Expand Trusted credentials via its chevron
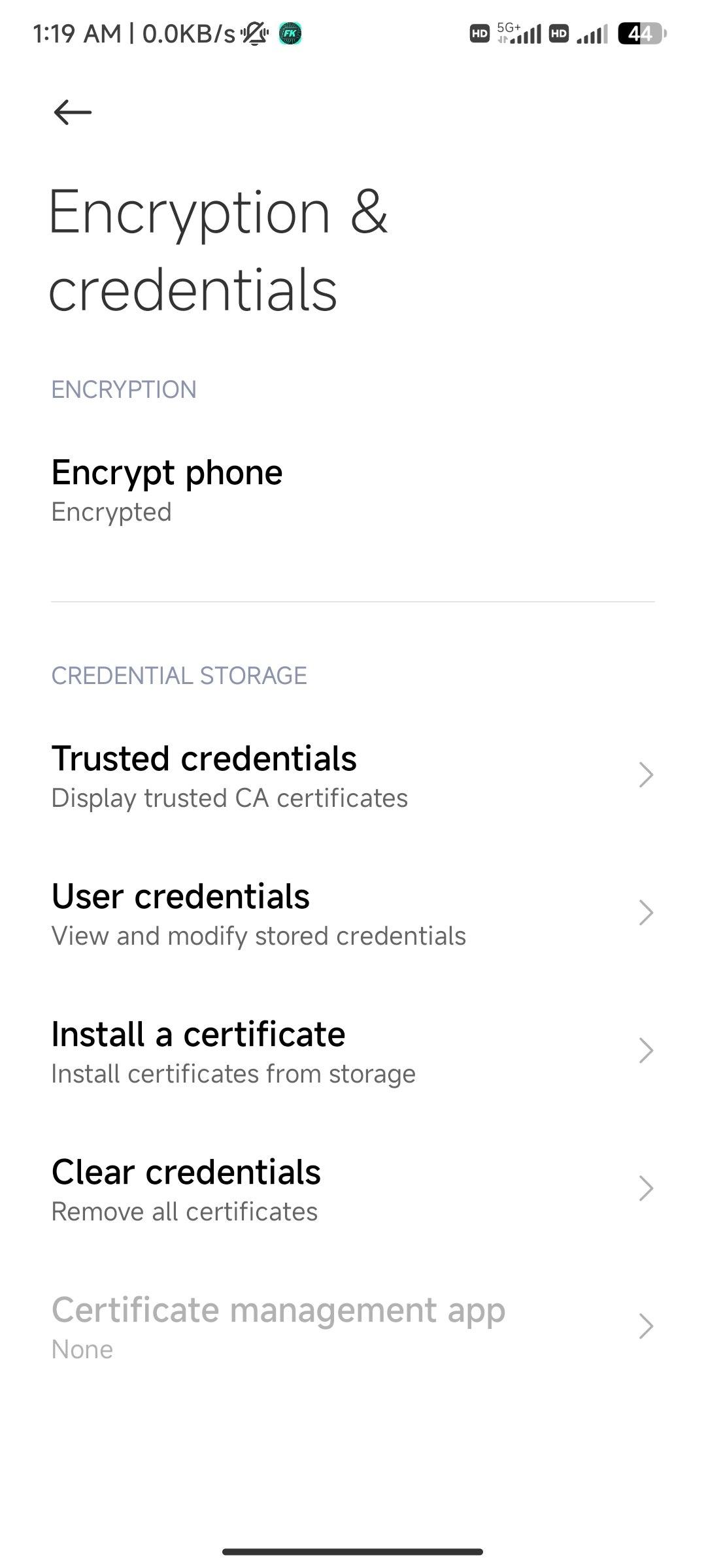706x1568 pixels. [646, 775]
